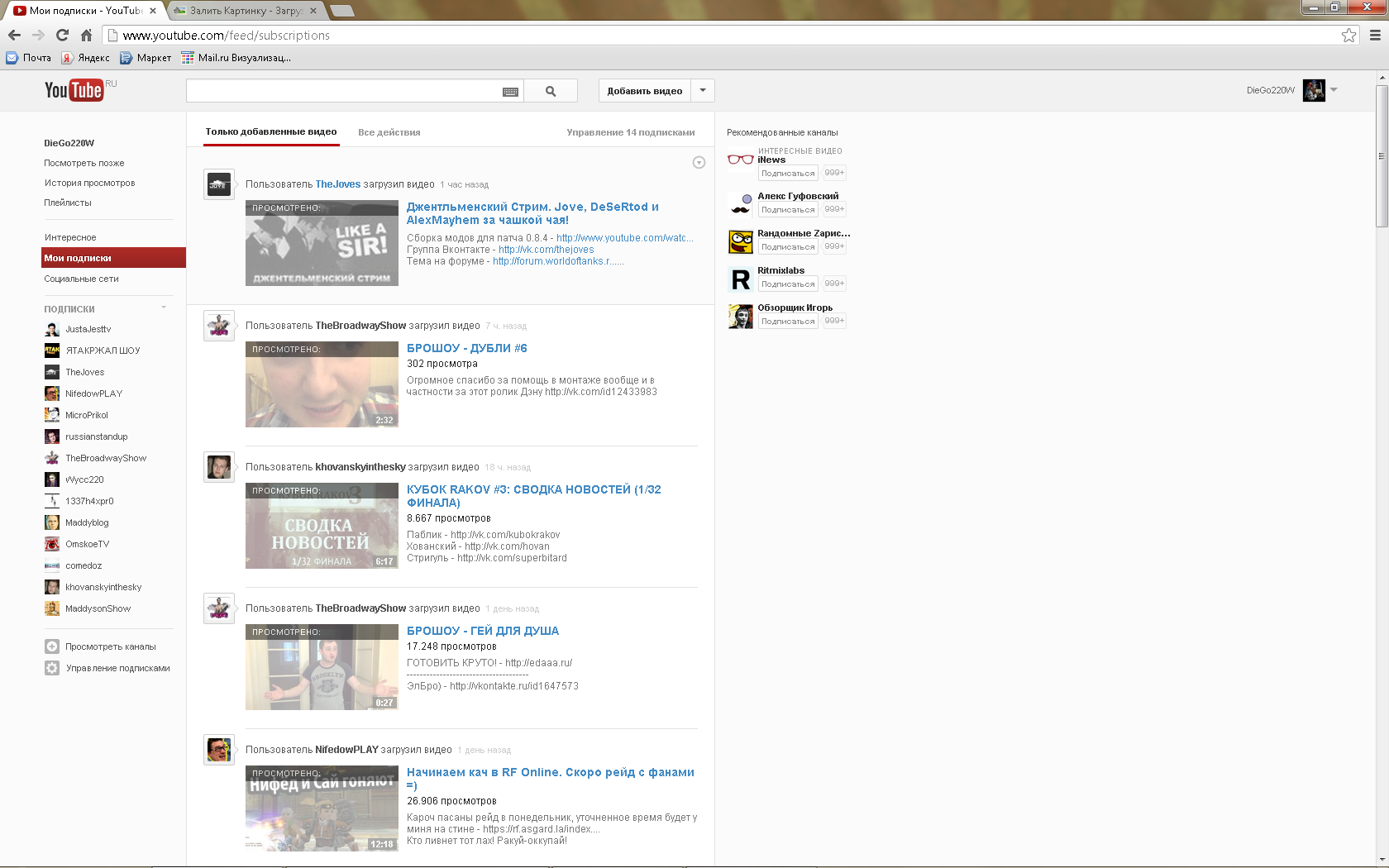The image size is (1389, 868).
Task: Open ЯТАКРЖАЛ ШОУ subscription
Action: pyautogui.click(x=103, y=351)
